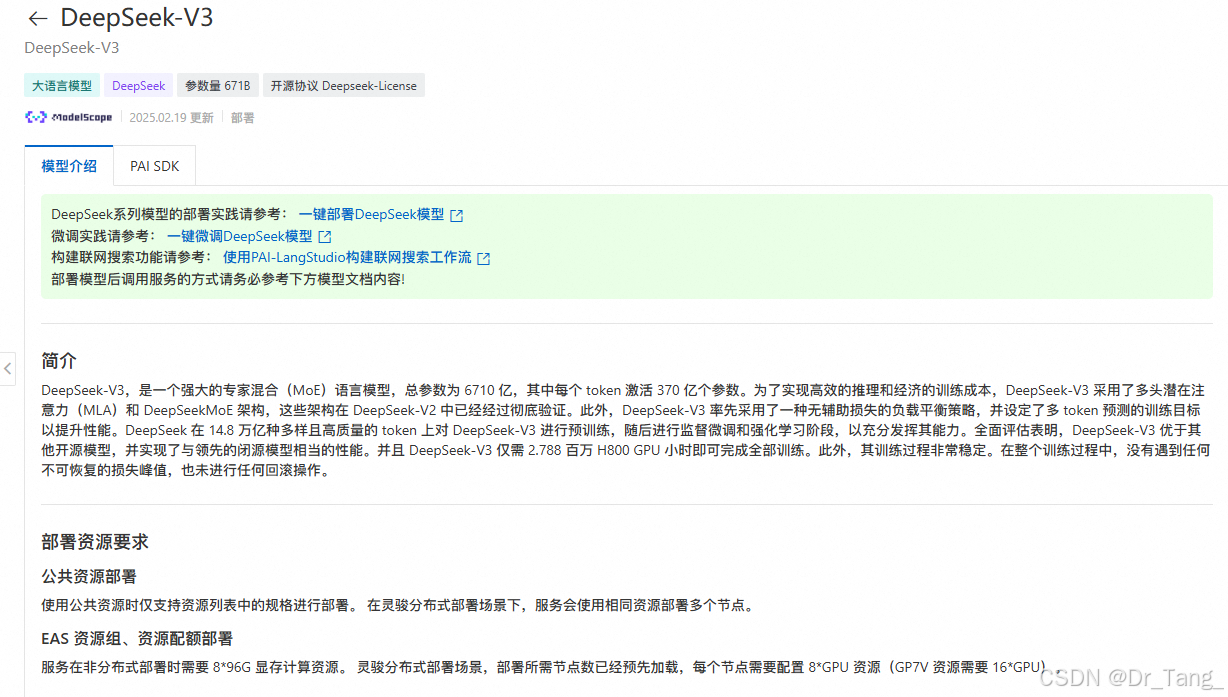Click the gray DeepSeek-V3 subtitle
The height and width of the screenshot is (697, 1228).
point(72,47)
